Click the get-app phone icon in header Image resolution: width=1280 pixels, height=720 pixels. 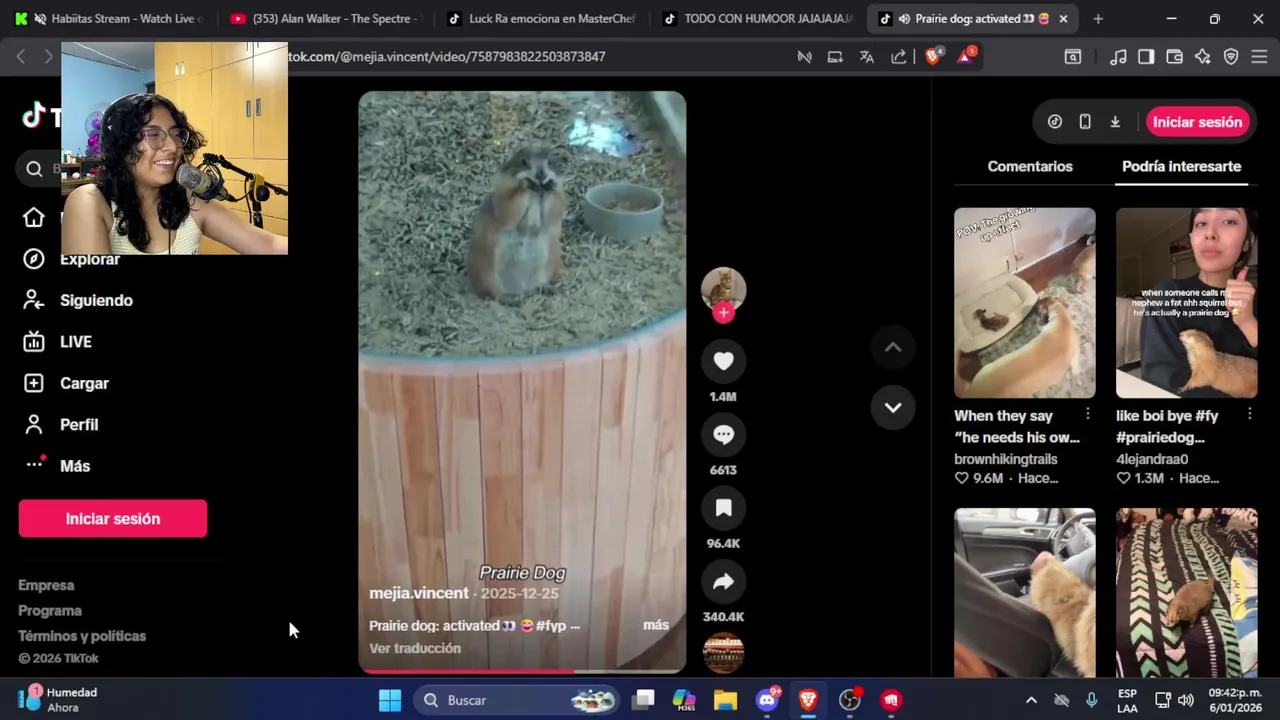tap(1085, 122)
